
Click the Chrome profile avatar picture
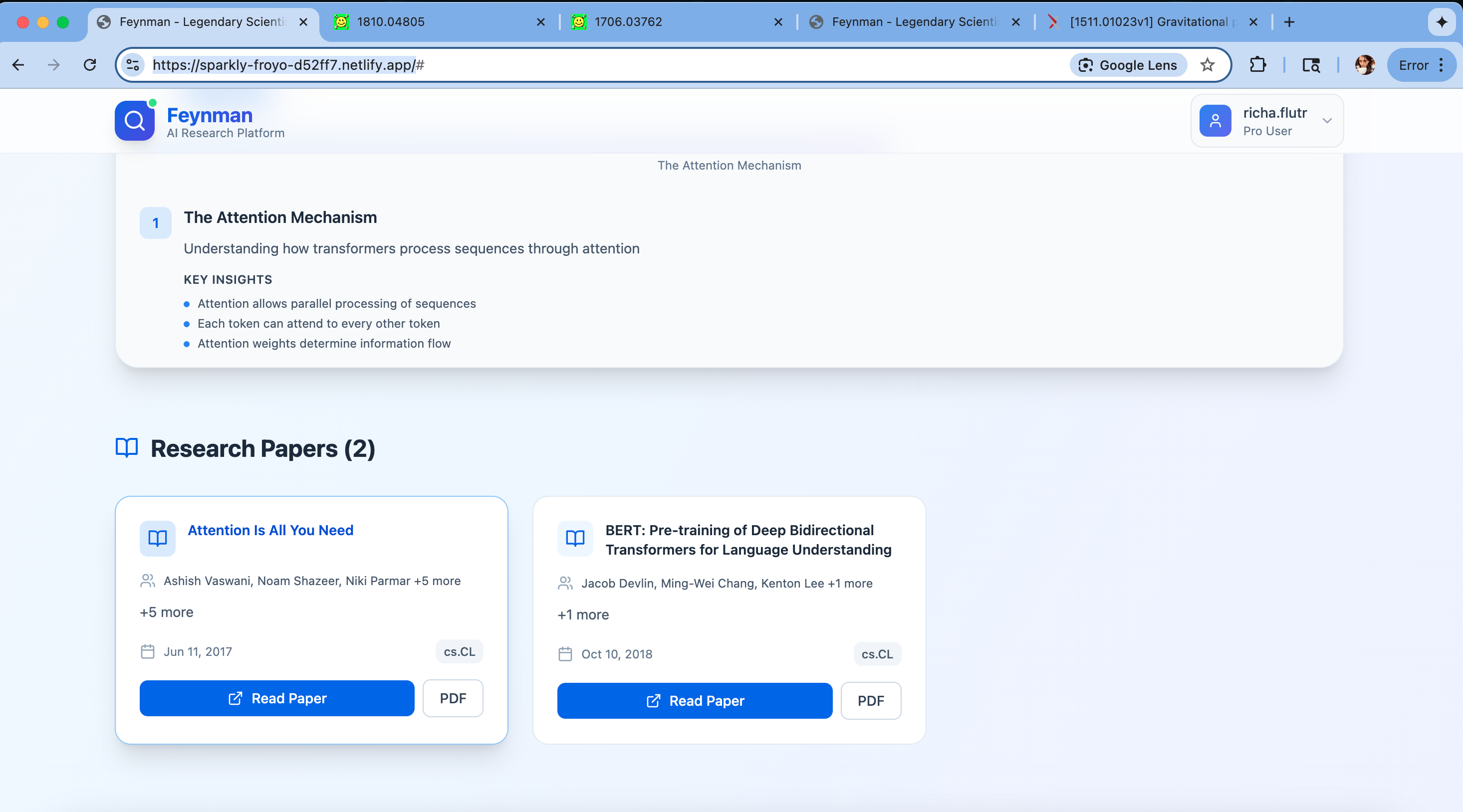[x=1364, y=65]
